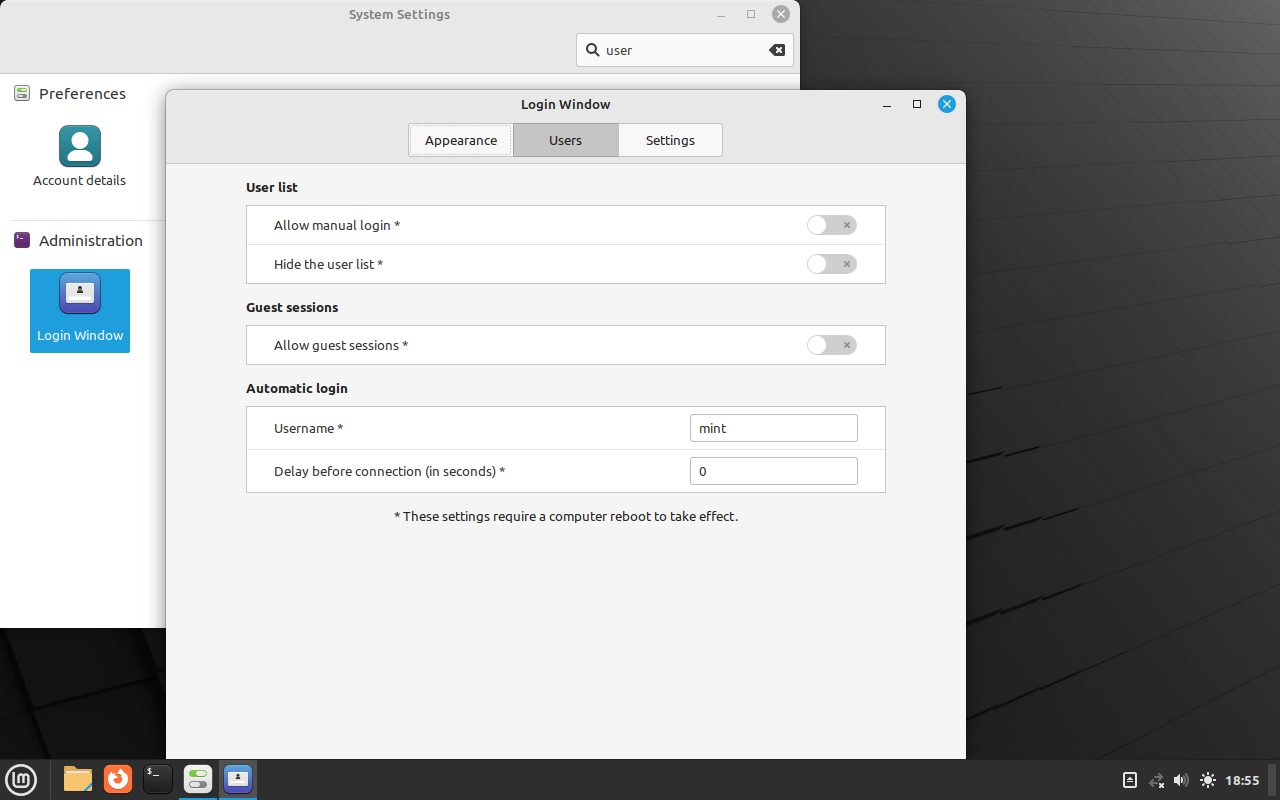Click the volume icon in system tray
1280x800 pixels.
[x=1181, y=780]
